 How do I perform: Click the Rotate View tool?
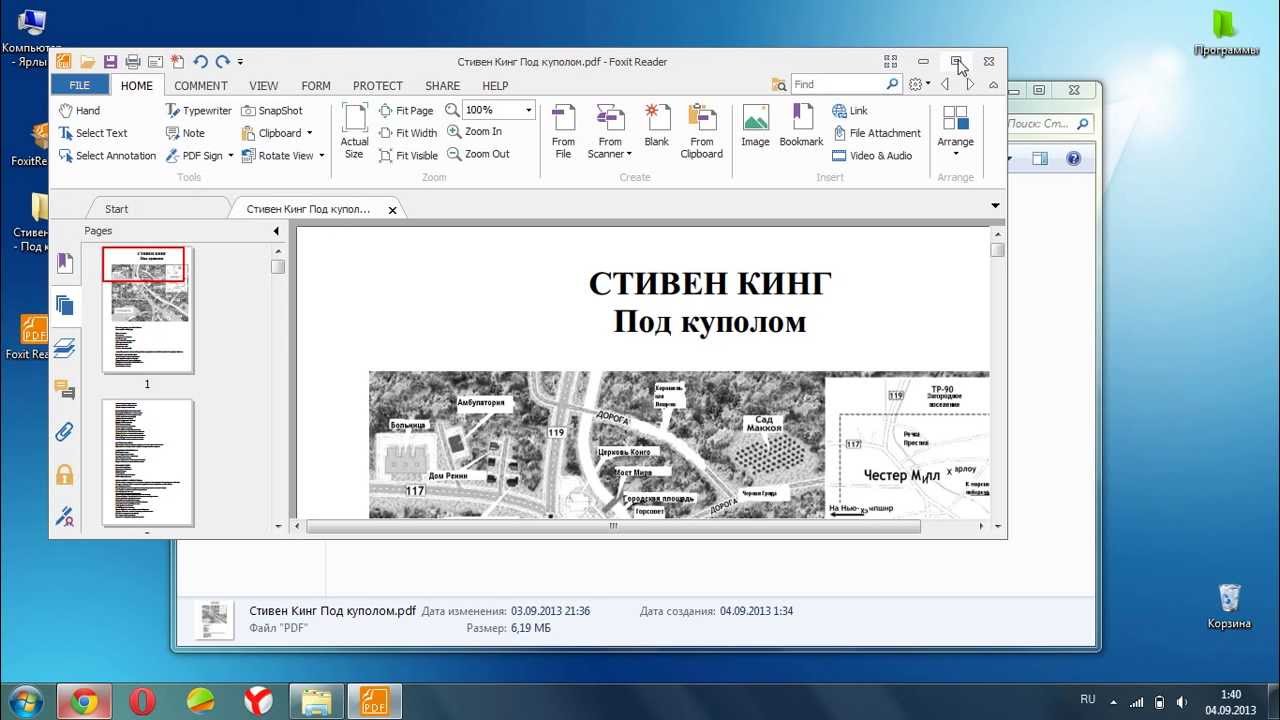(x=277, y=155)
